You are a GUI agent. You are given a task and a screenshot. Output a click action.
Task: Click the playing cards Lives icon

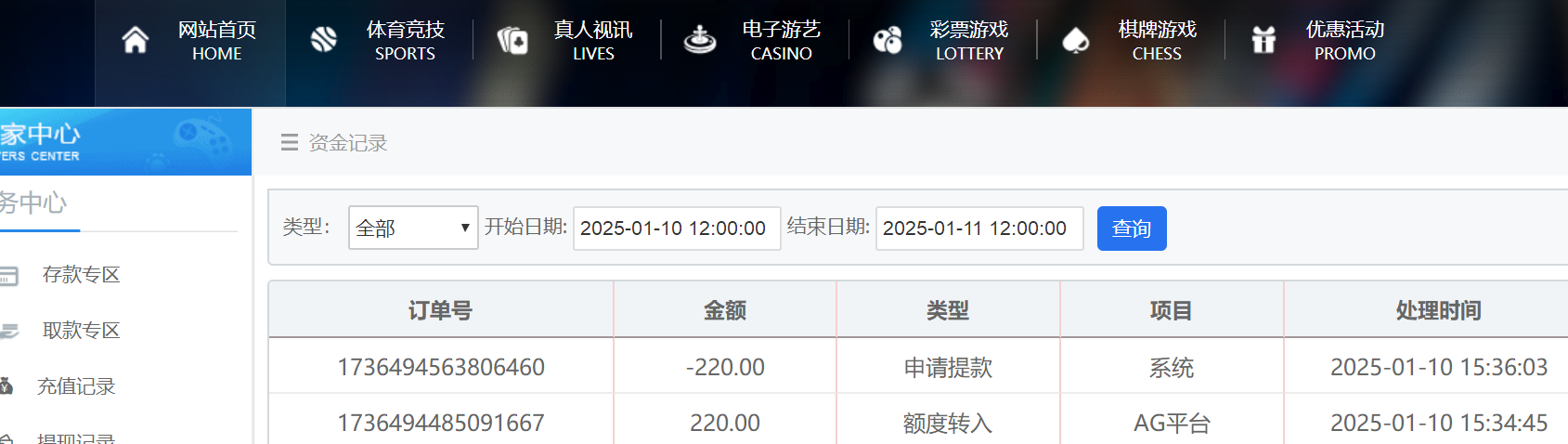512,40
